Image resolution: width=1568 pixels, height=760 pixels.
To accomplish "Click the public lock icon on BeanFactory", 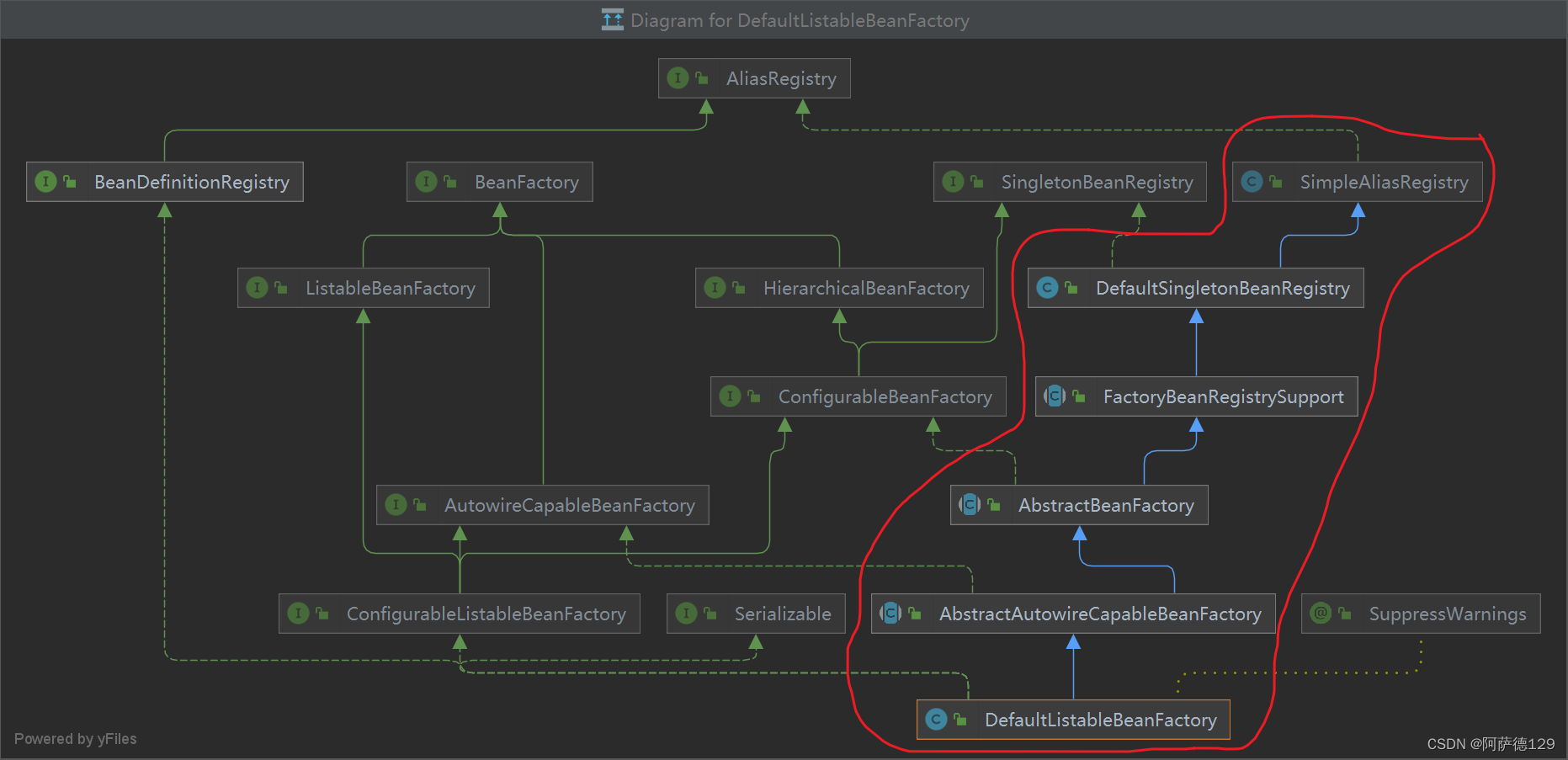I will (x=449, y=182).
